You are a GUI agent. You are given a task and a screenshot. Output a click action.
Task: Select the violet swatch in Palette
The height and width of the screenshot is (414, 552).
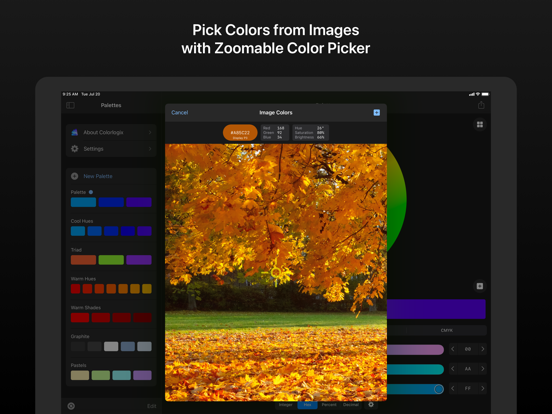[139, 202]
